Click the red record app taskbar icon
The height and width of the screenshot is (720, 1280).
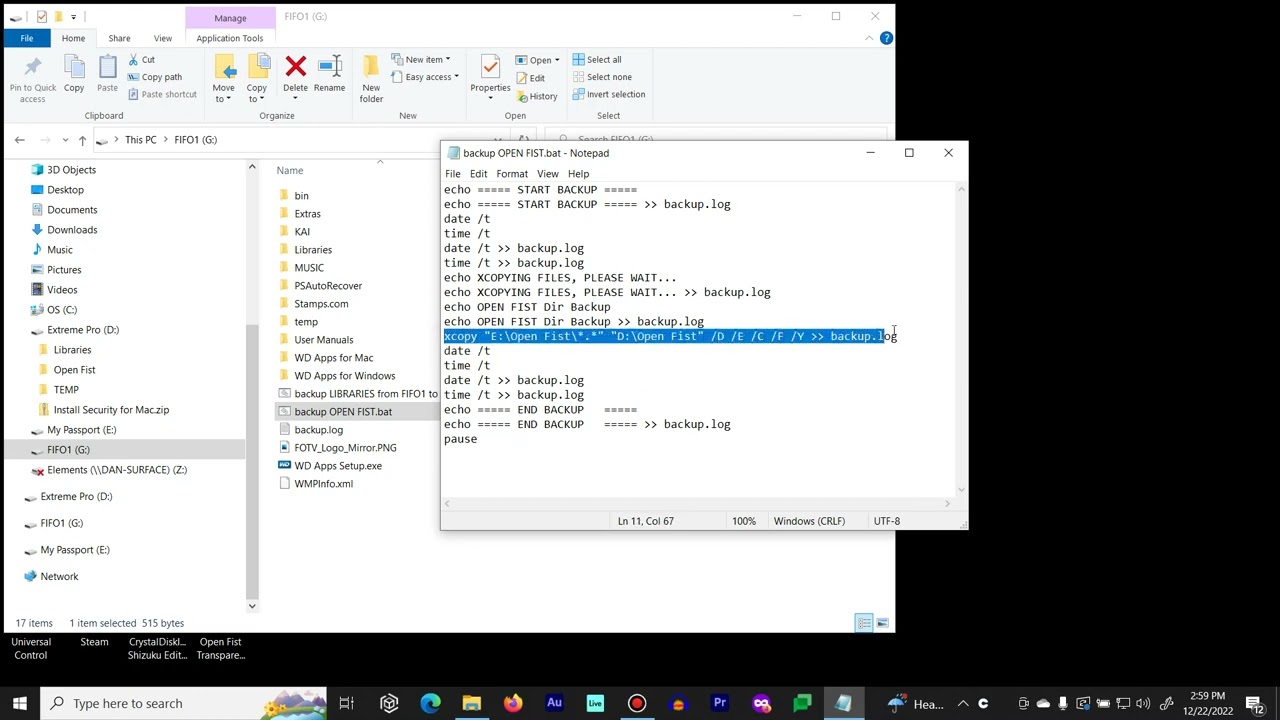[636, 703]
